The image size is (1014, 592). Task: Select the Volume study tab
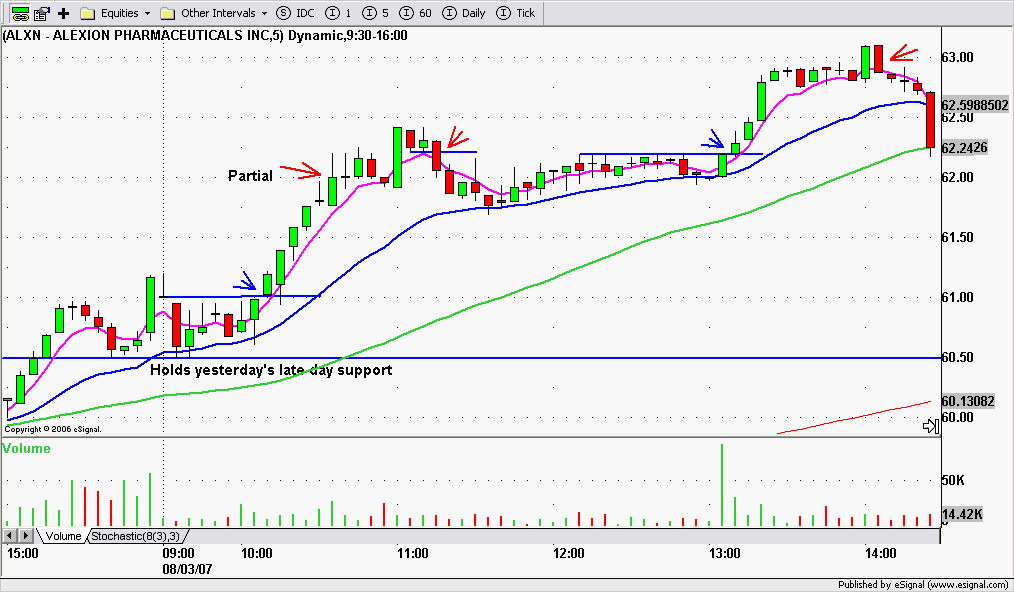[x=63, y=536]
